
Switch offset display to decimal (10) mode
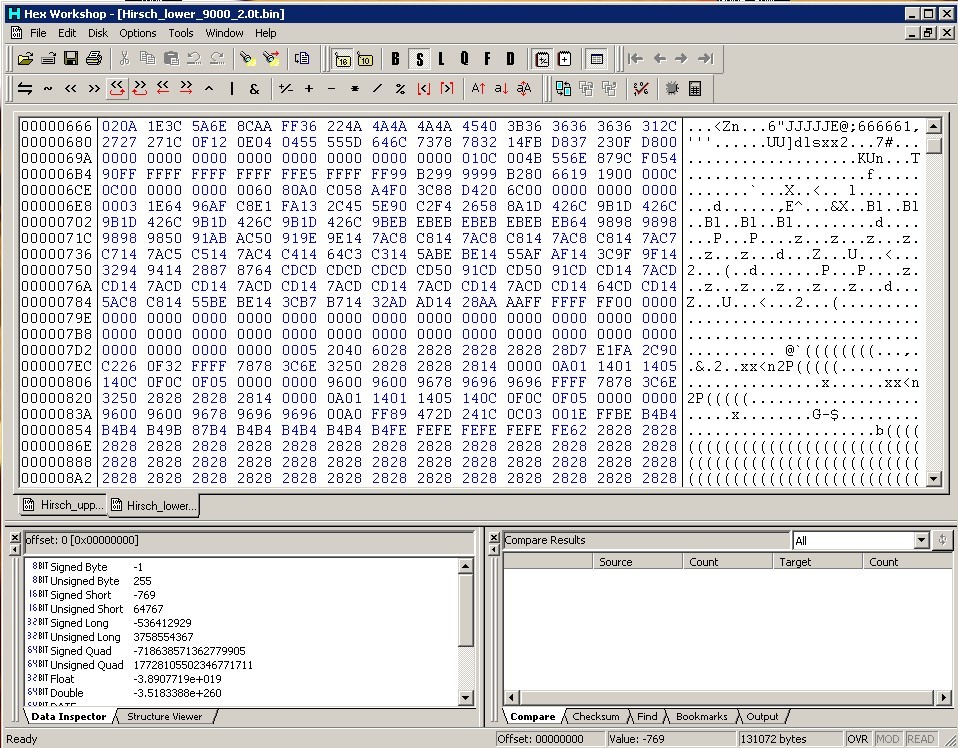click(x=365, y=59)
